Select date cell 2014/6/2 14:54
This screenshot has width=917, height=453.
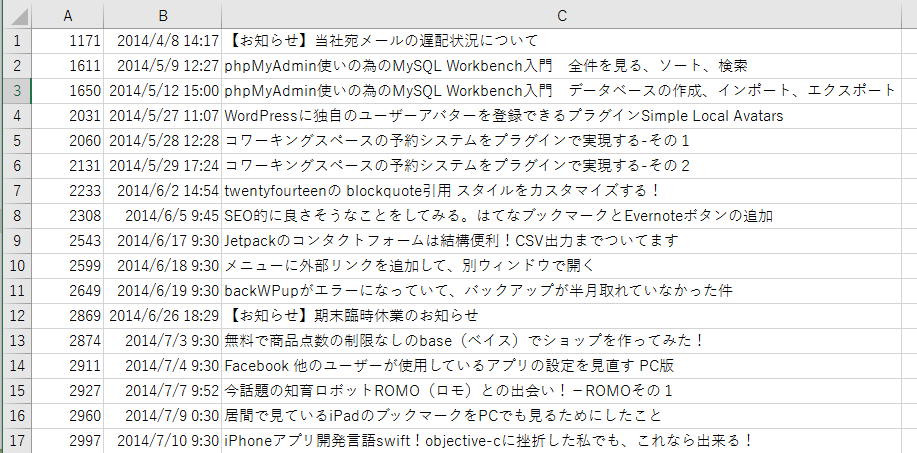click(163, 191)
